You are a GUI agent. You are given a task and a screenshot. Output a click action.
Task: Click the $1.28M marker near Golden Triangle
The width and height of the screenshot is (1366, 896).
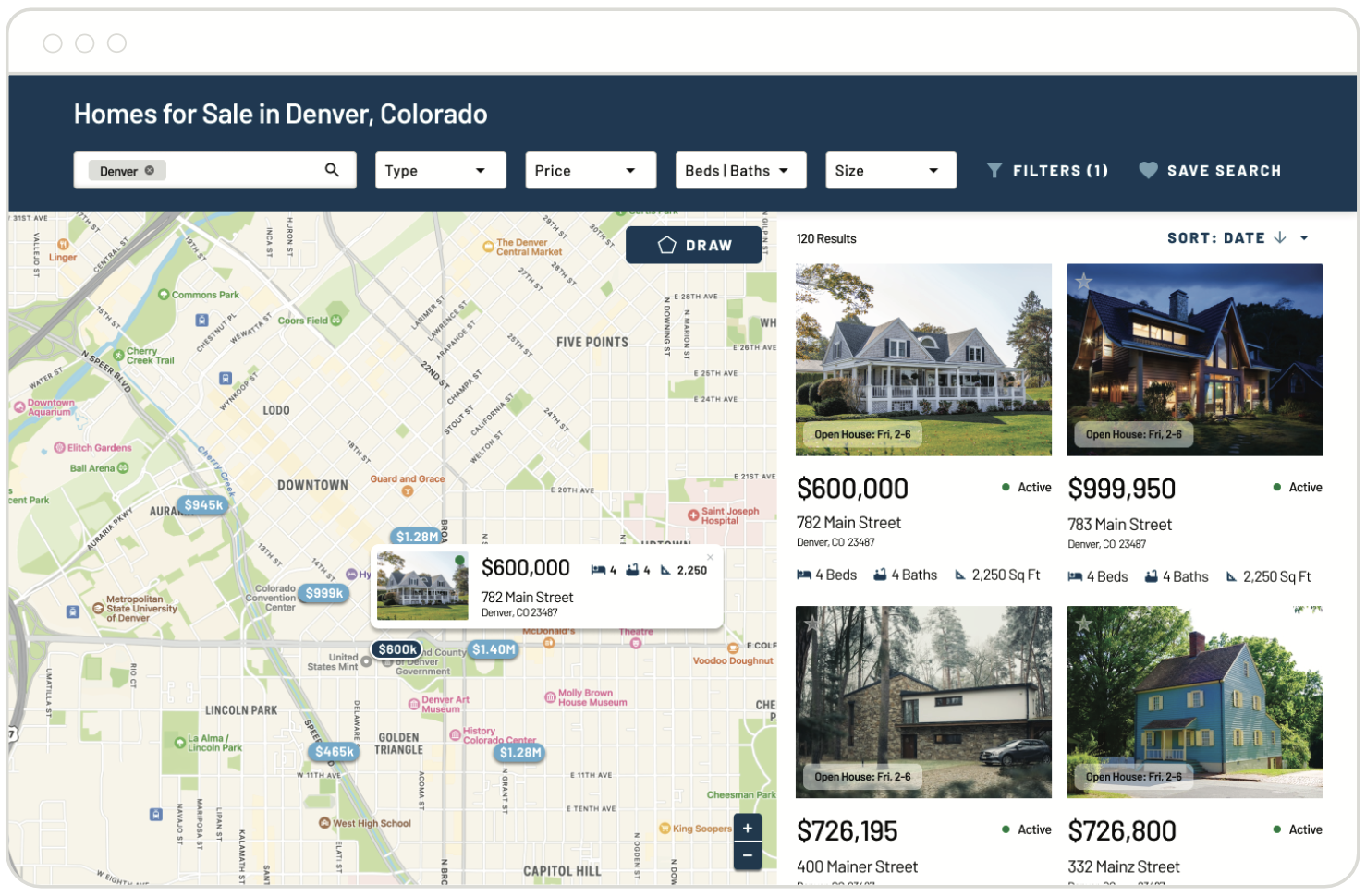click(520, 753)
